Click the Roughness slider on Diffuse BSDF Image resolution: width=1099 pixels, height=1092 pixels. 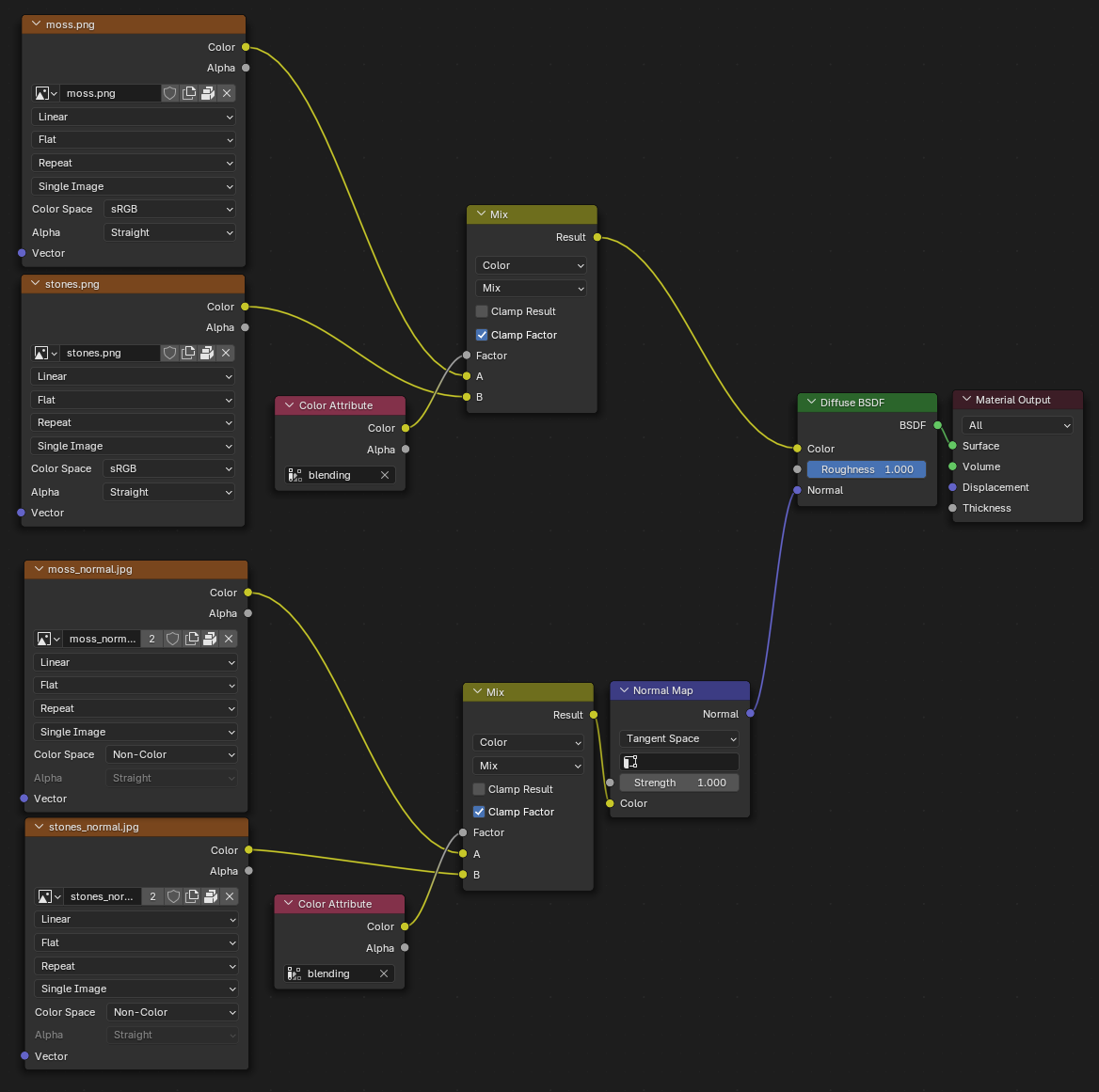click(867, 469)
